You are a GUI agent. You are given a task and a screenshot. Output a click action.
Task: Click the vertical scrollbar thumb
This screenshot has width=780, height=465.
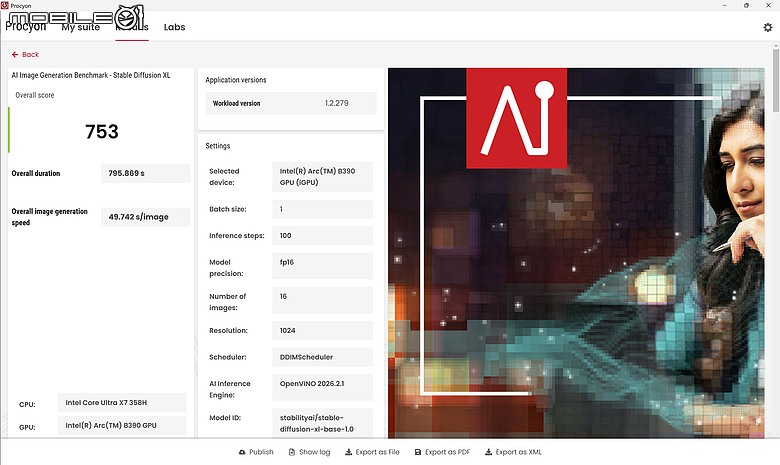[x=776, y=80]
